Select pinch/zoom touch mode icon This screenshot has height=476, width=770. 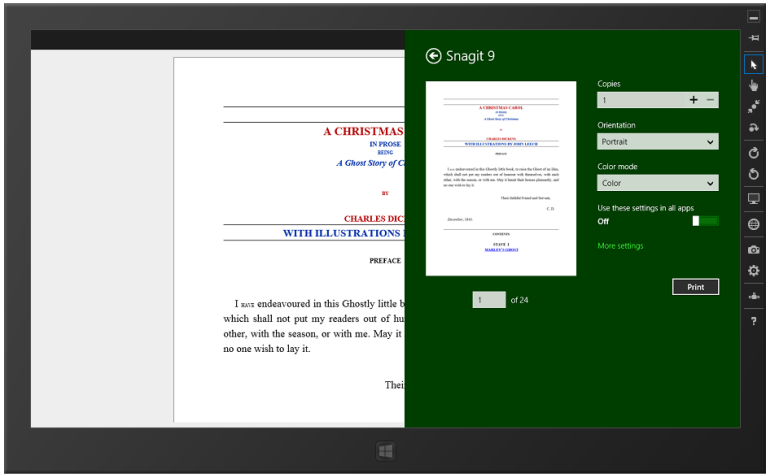click(753, 107)
